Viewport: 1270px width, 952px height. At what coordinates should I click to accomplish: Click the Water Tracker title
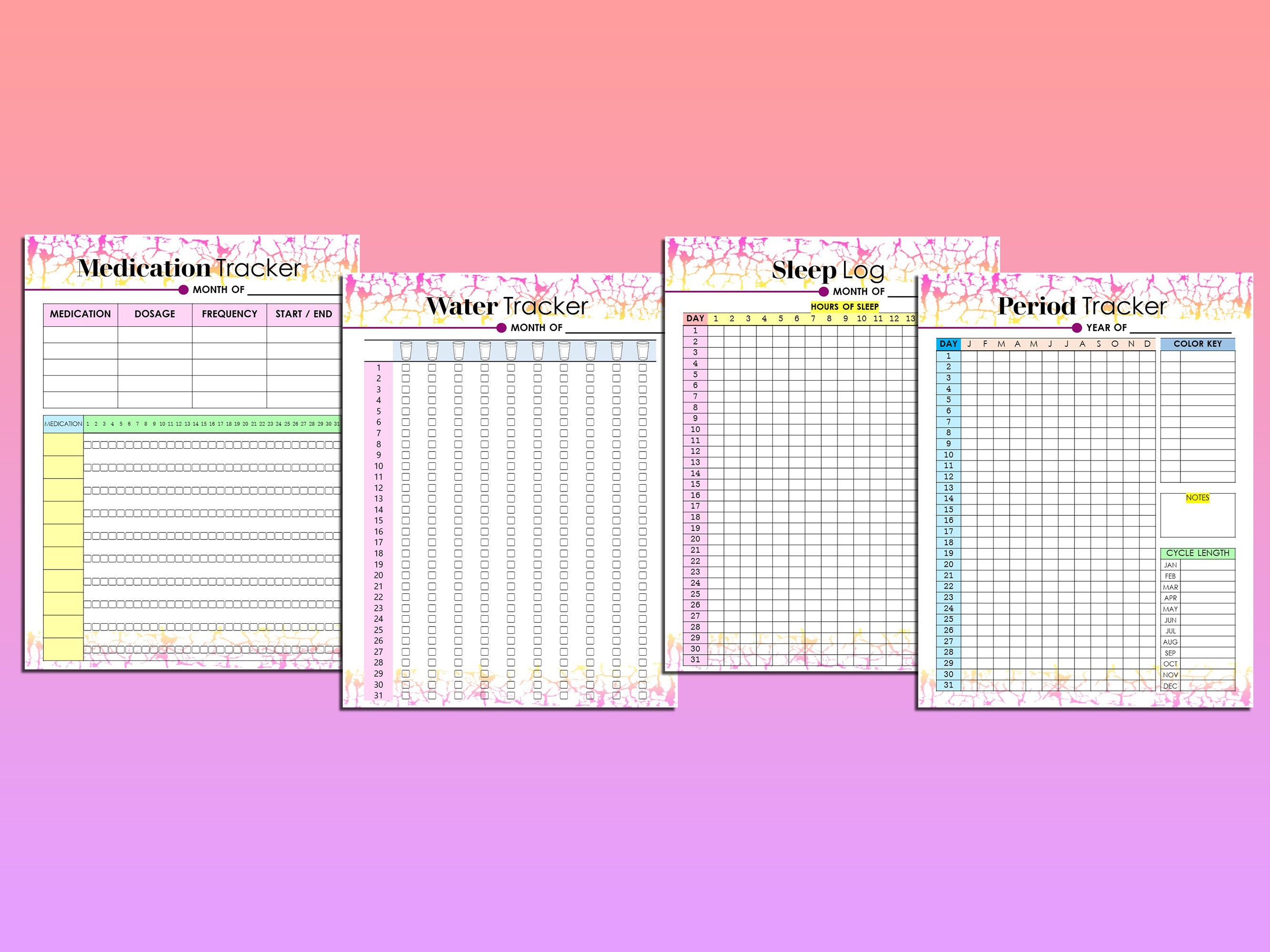tap(507, 306)
